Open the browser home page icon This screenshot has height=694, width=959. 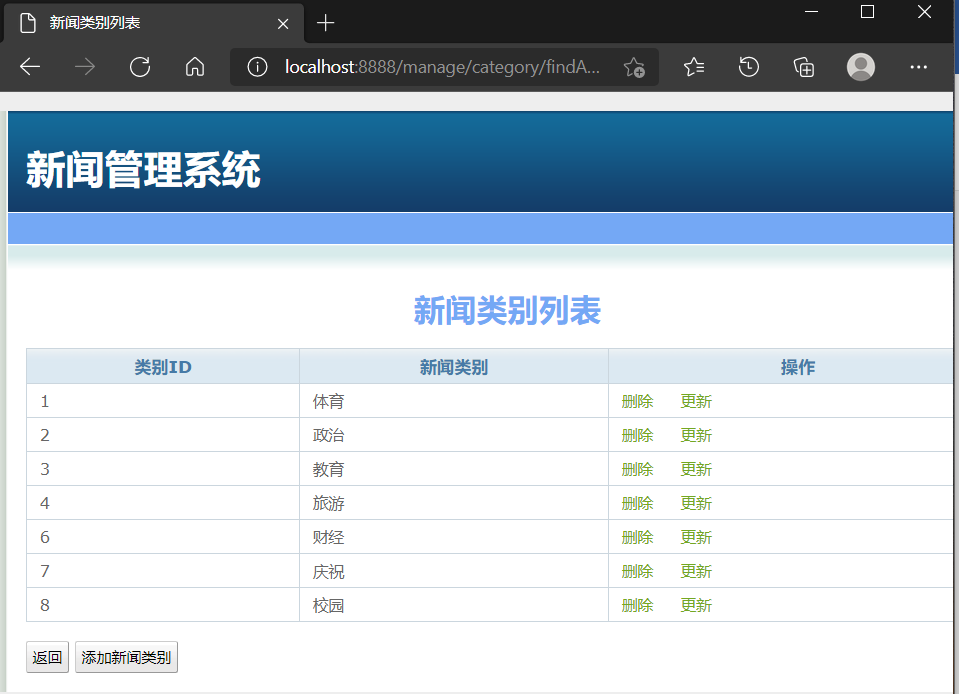pyautogui.click(x=195, y=67)
